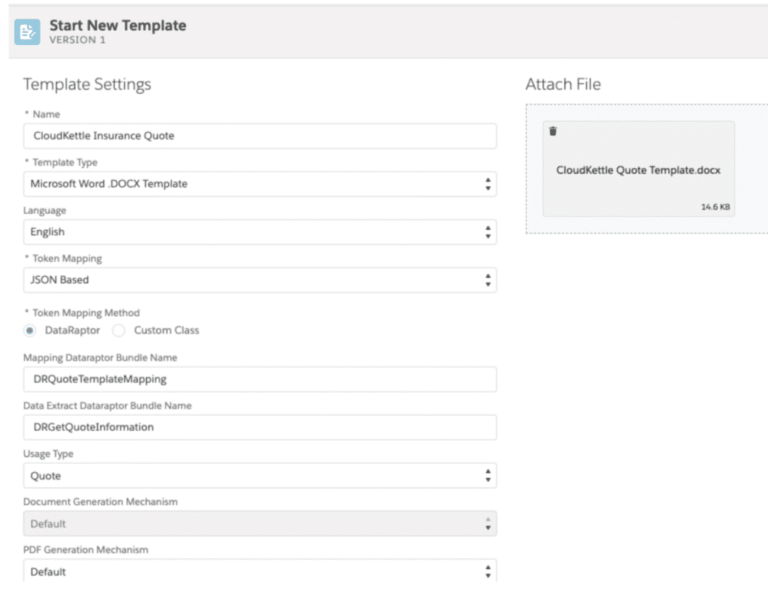
Task: Click the CloudKettle Quote Template.docx file card
Action: (638, 169)
